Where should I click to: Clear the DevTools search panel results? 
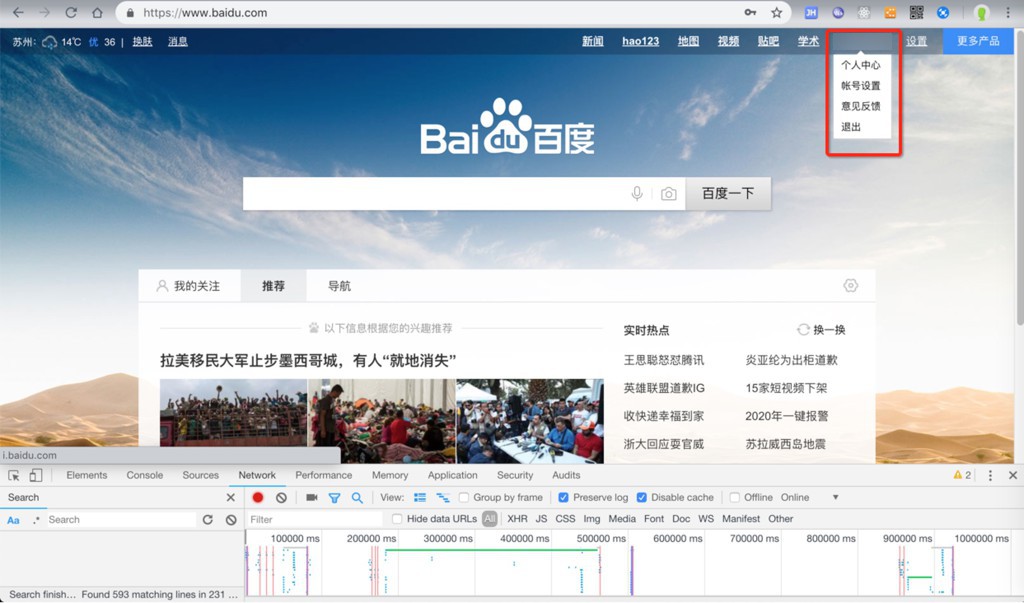click(231, 519)
